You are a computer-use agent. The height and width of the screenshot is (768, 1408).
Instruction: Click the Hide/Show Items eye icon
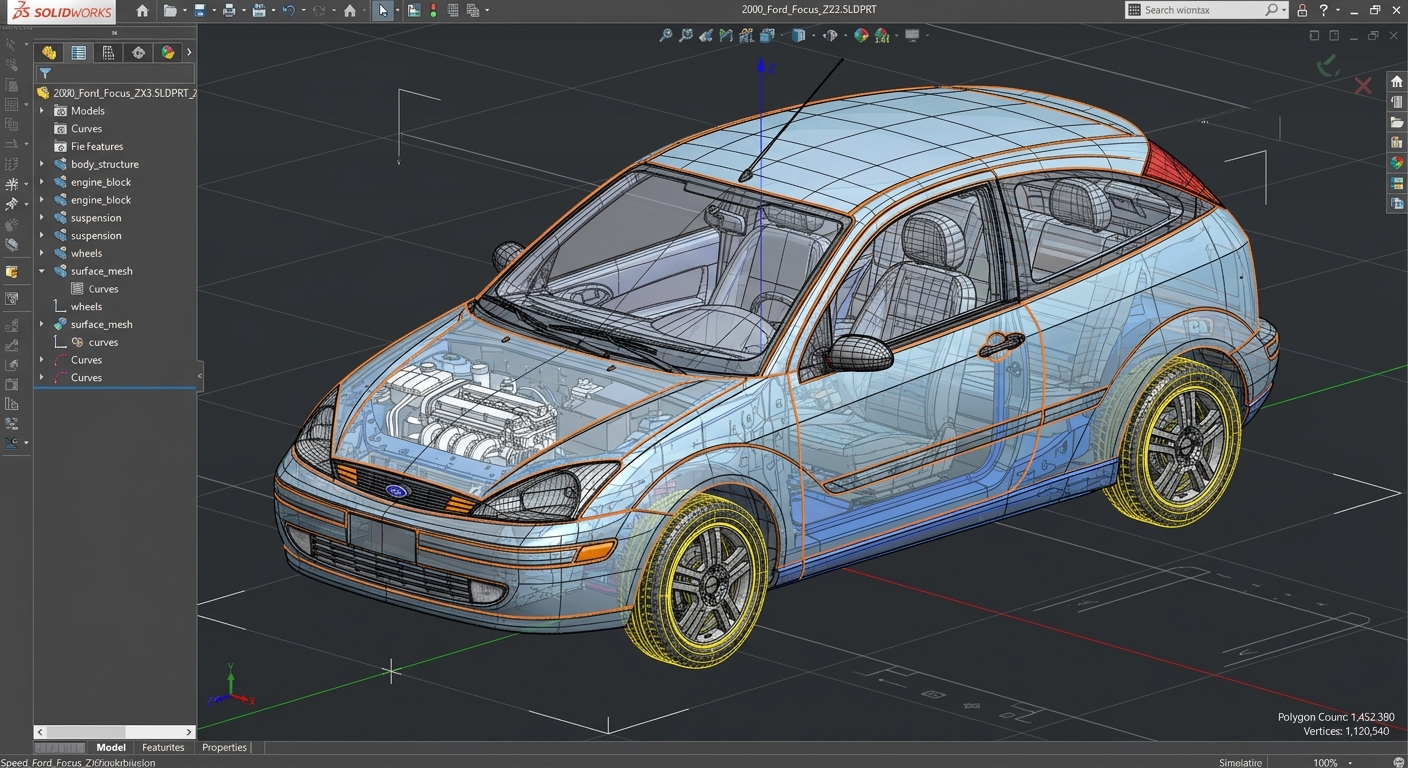coord(829,35)
